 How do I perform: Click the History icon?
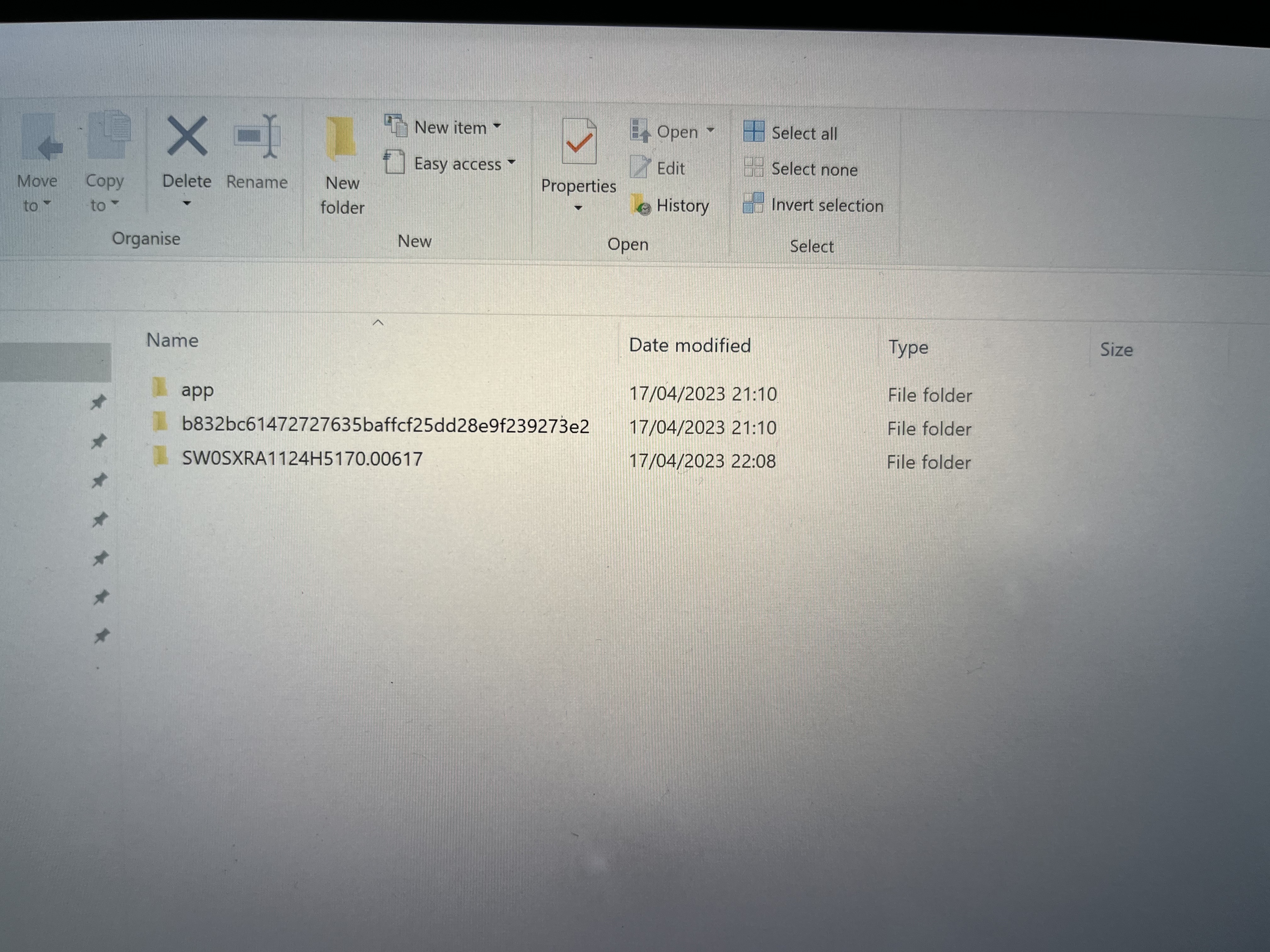click(641, 206)
